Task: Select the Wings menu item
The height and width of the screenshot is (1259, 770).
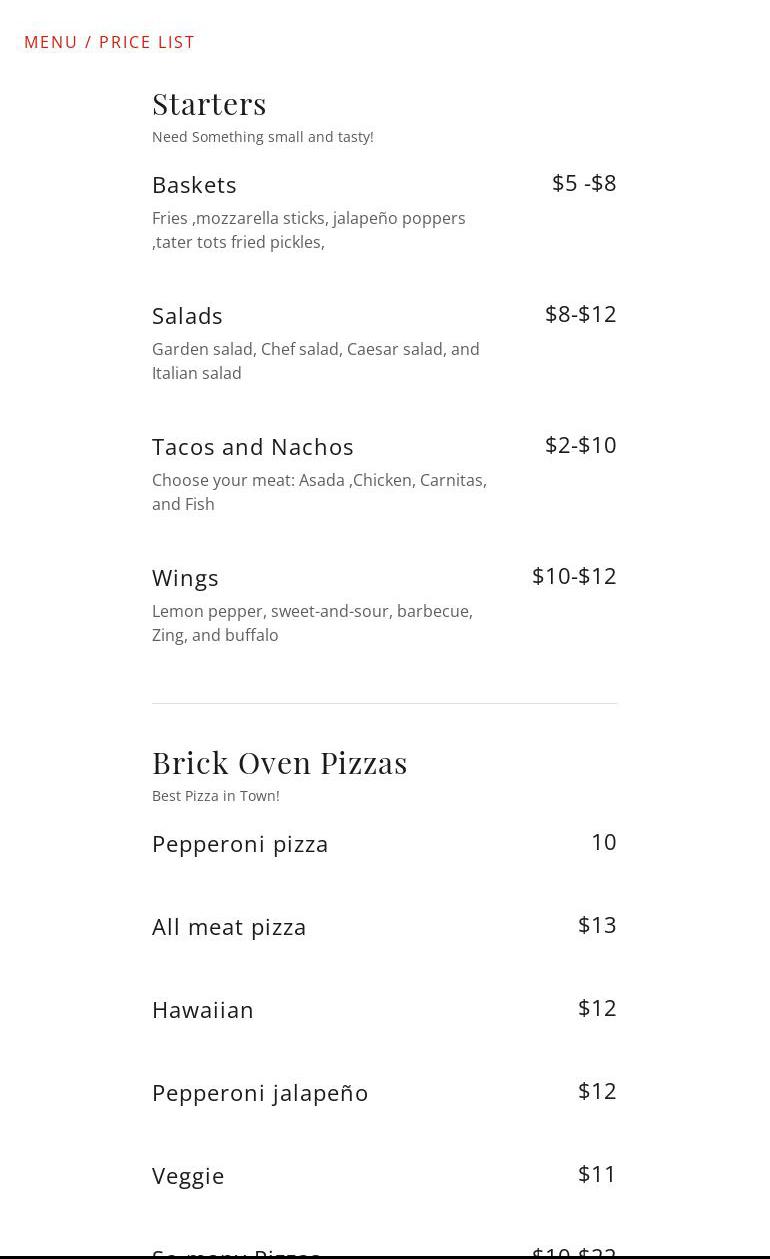Action: pos(185,578)
